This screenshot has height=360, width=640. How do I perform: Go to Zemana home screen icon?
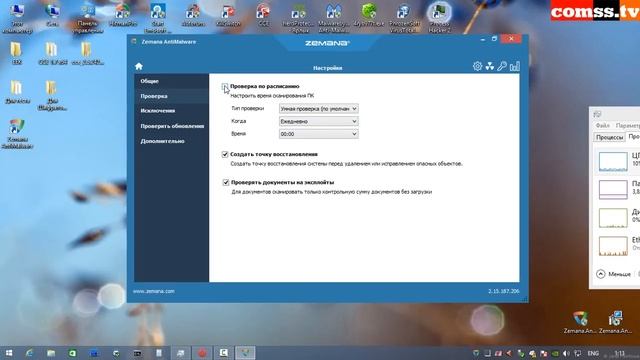pyautogui.click(x=139, y=66)
